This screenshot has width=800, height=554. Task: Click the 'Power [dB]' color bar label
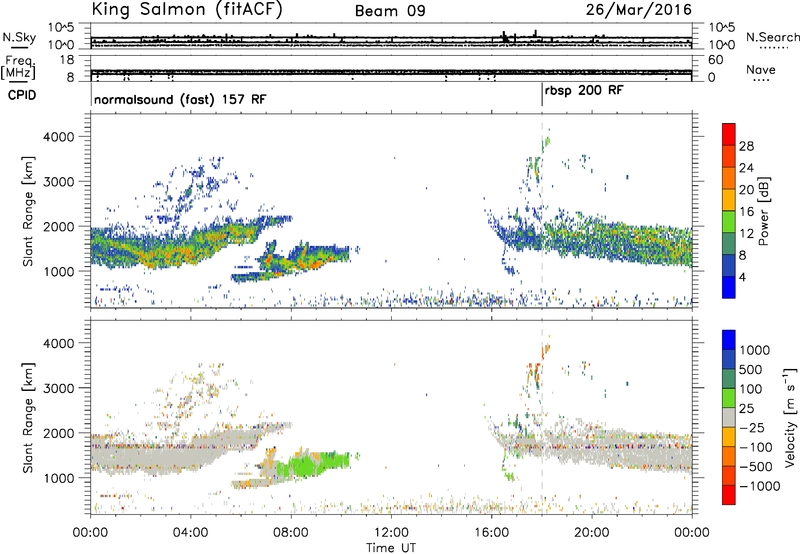coord(763,211)
